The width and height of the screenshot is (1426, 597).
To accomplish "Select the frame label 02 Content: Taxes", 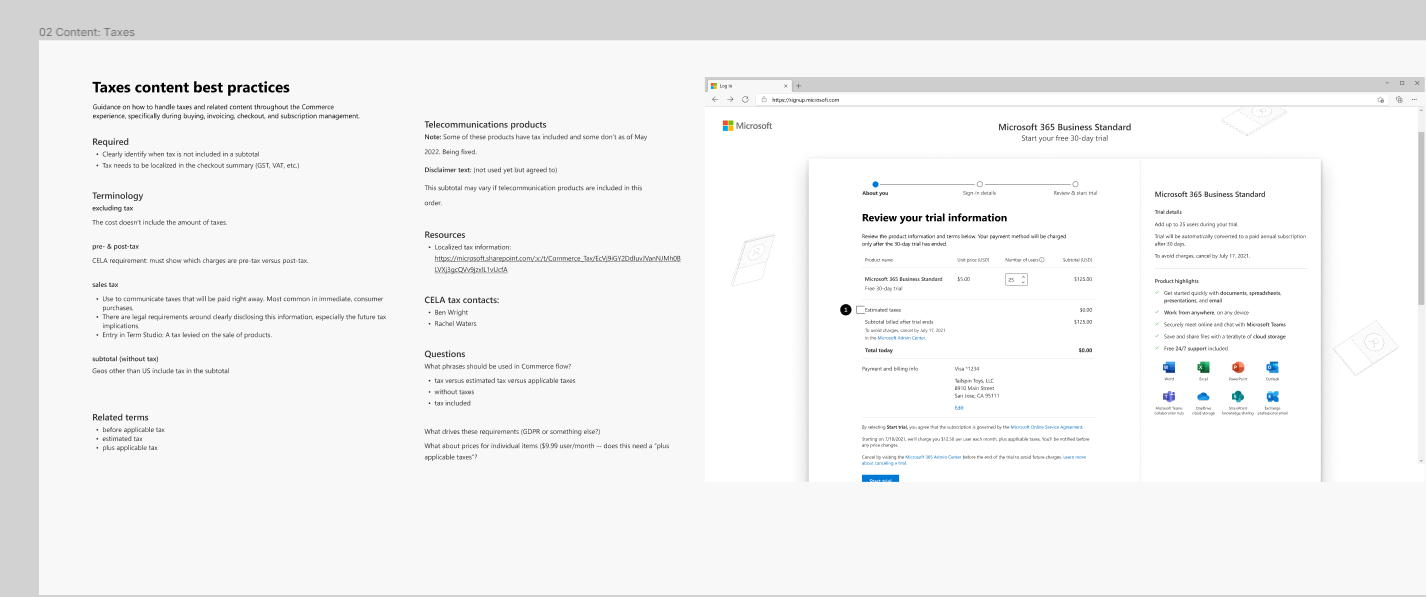I will (87, 32).
